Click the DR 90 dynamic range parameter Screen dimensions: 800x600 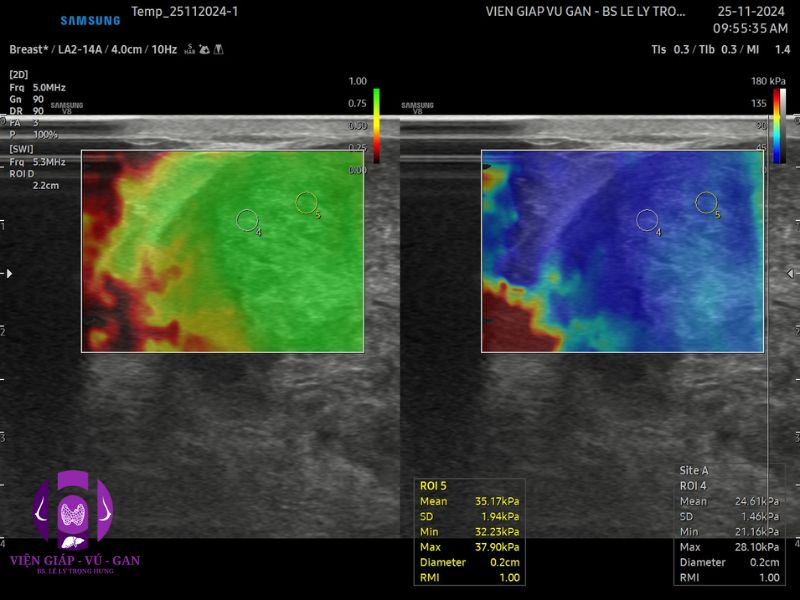click(27, 111)
